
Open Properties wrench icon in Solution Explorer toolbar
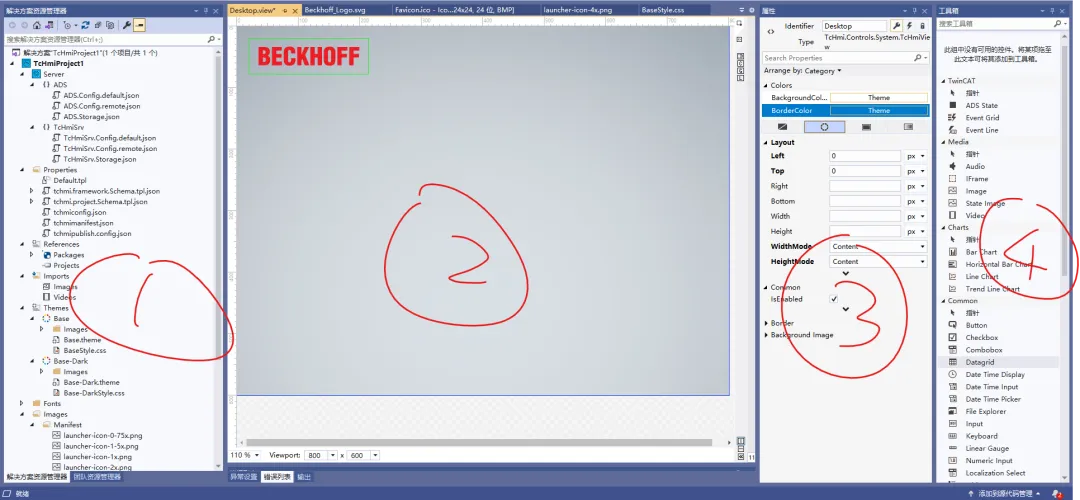tap(127, 25)
